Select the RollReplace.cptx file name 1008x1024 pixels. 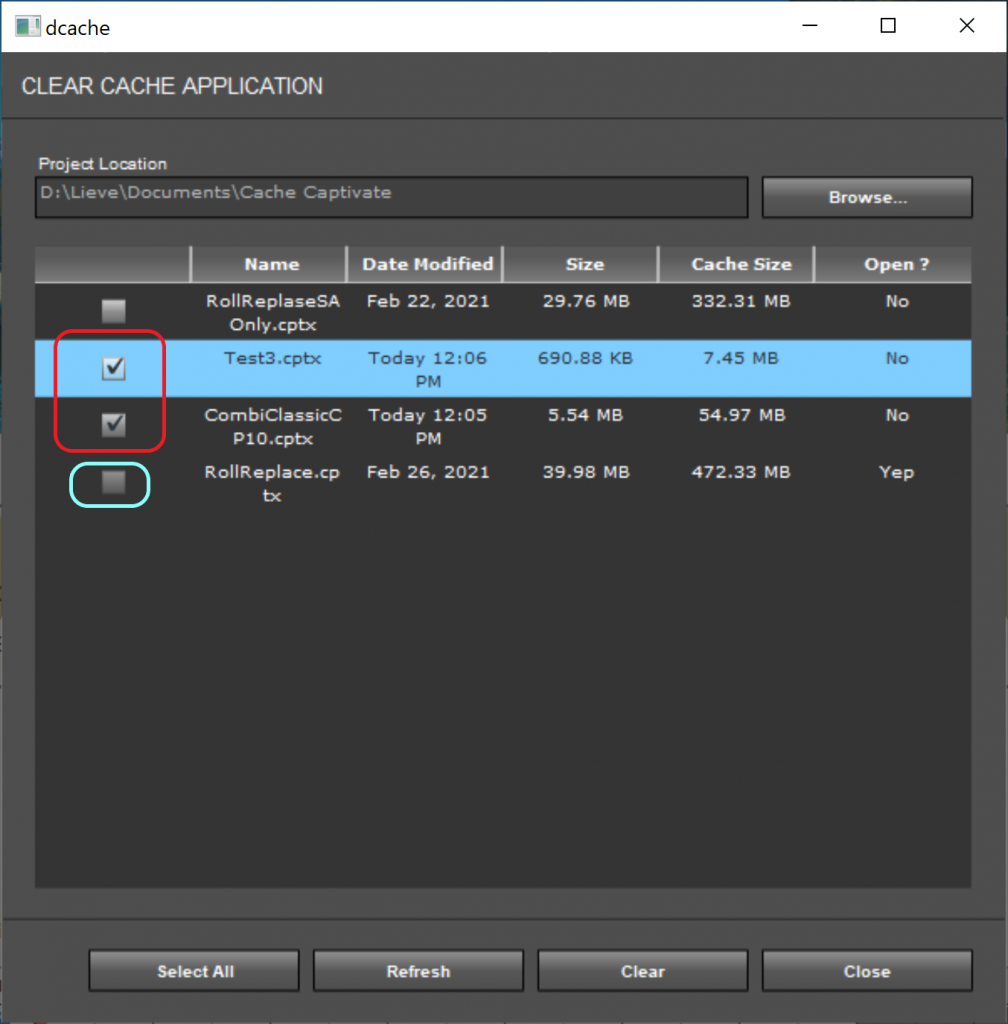click(272, 483)
